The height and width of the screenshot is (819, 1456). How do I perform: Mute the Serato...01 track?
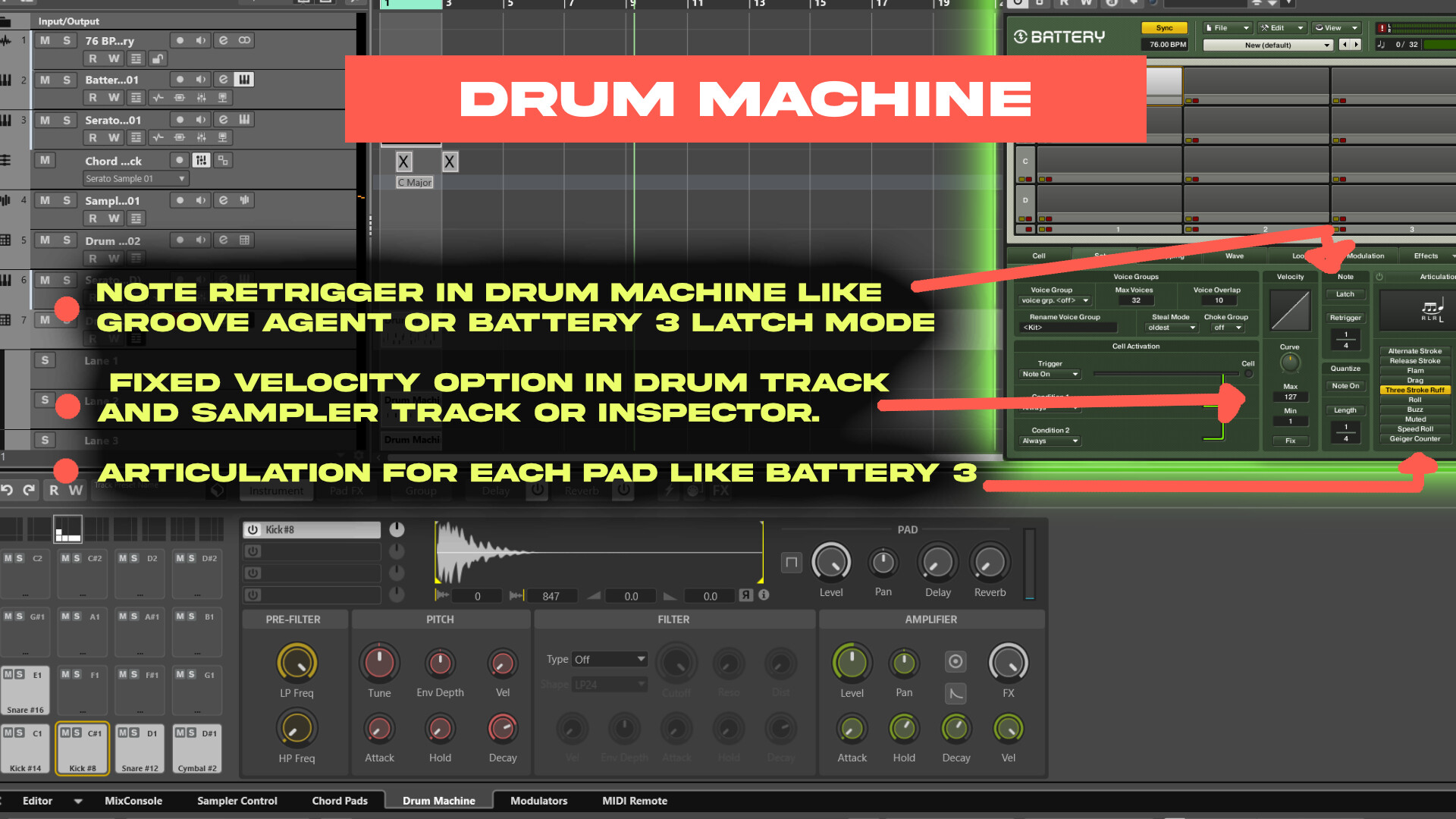(x=45, y=120)
